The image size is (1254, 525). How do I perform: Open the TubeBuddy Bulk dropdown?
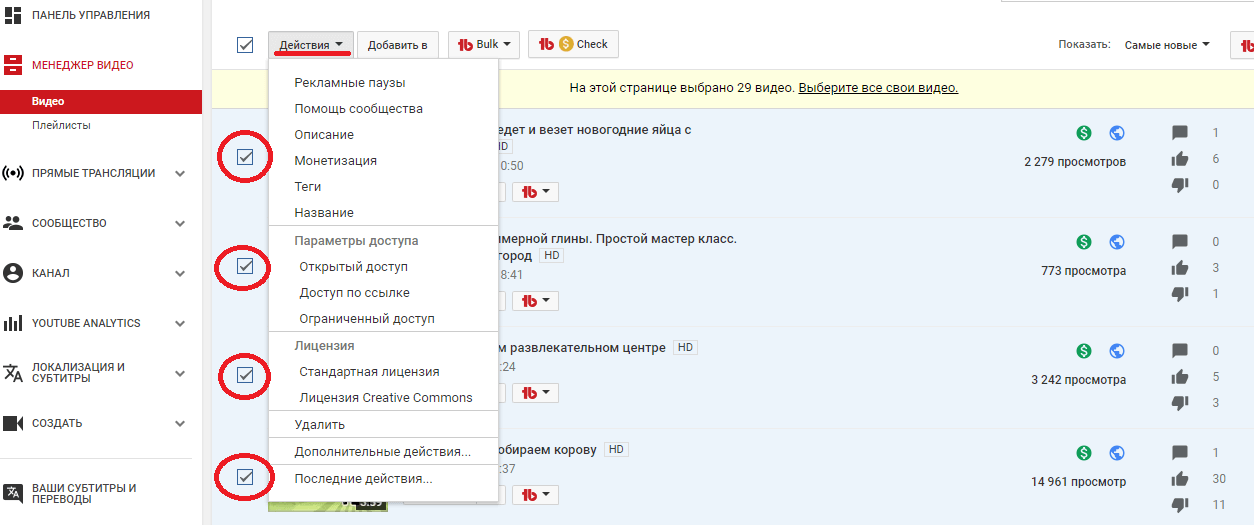point(484,44)
